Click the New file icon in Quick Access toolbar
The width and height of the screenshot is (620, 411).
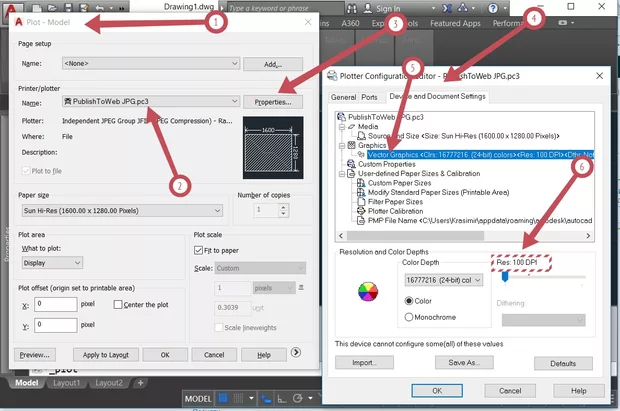click(37, 8)
